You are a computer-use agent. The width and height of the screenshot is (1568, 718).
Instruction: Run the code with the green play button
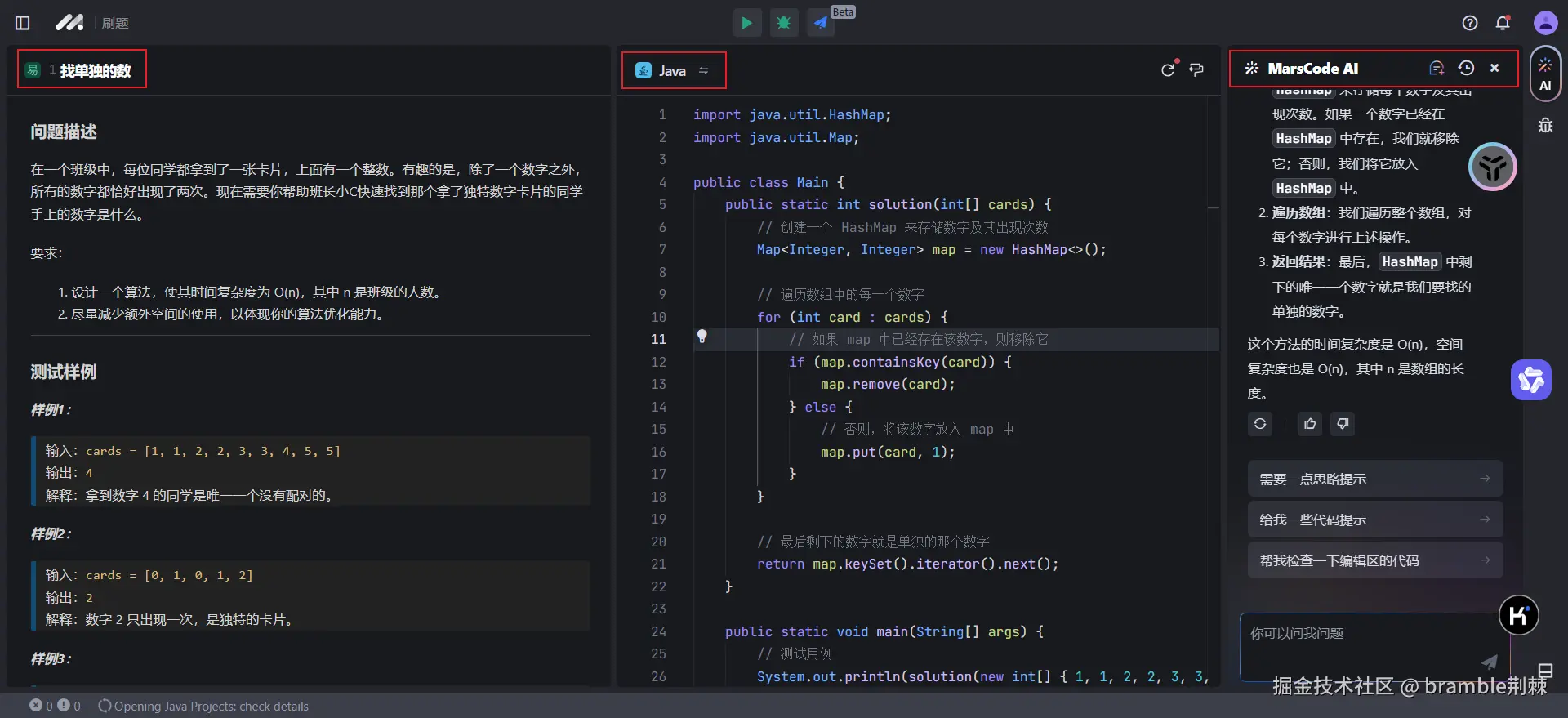[746, 23]
